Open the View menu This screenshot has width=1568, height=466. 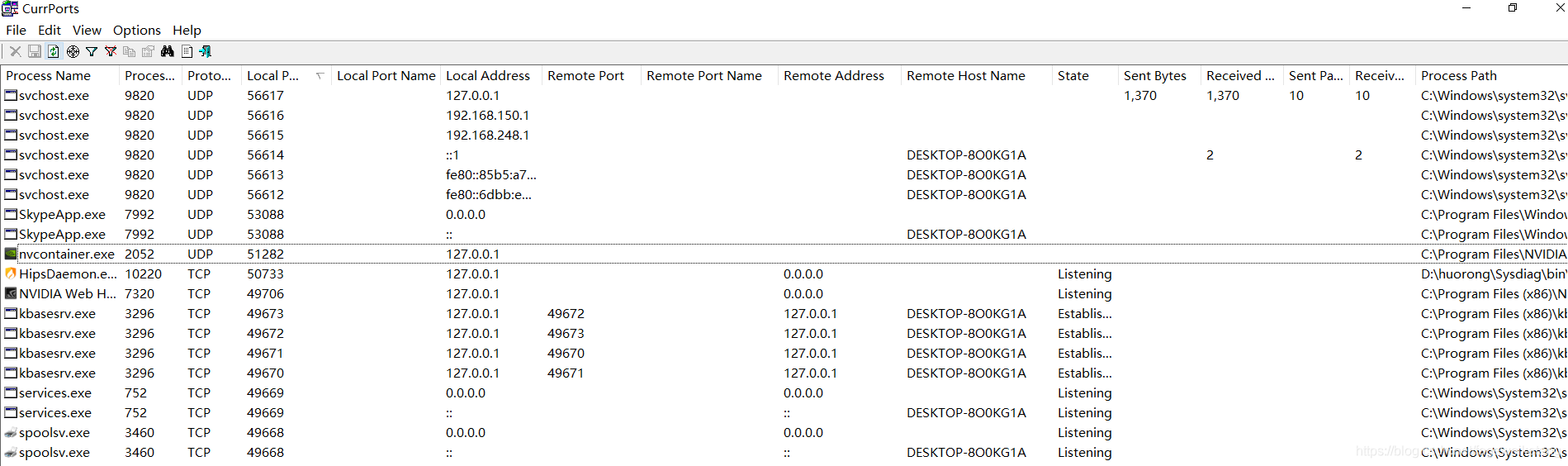(x=87, y=30)
